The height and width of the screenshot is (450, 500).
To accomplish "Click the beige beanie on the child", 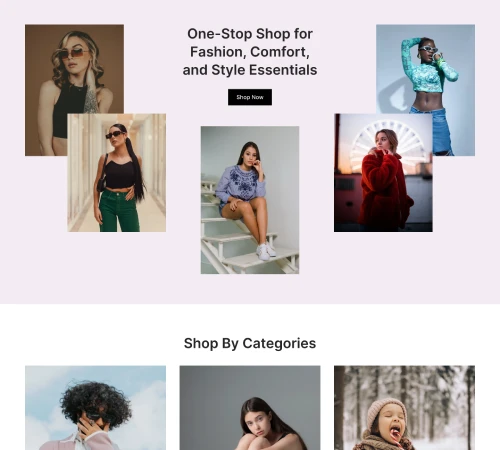I will pos(386,412).
